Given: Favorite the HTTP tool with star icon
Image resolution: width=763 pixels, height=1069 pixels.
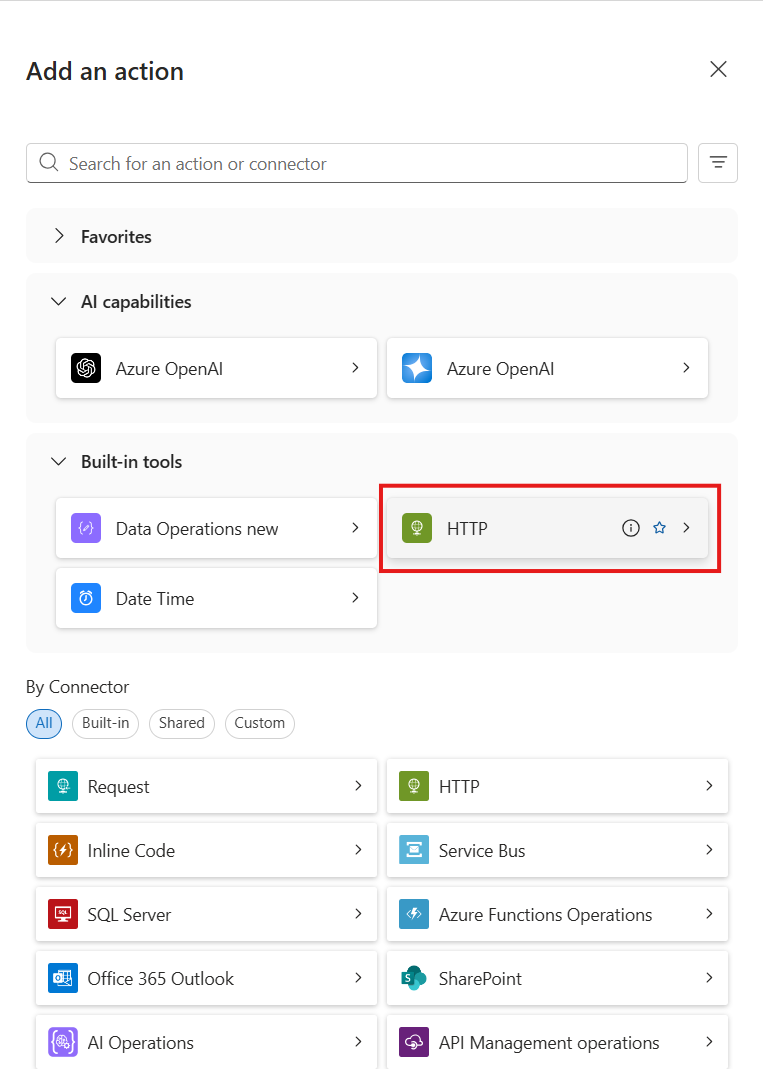Looking at the screenshot, I should tap(659, 528).
